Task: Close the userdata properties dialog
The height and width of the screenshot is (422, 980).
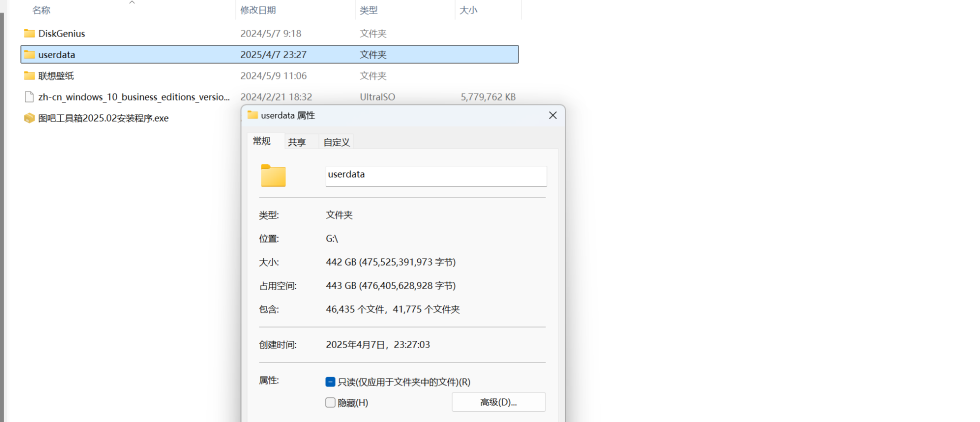Action: pyautogui.click(x=552, y=116)
